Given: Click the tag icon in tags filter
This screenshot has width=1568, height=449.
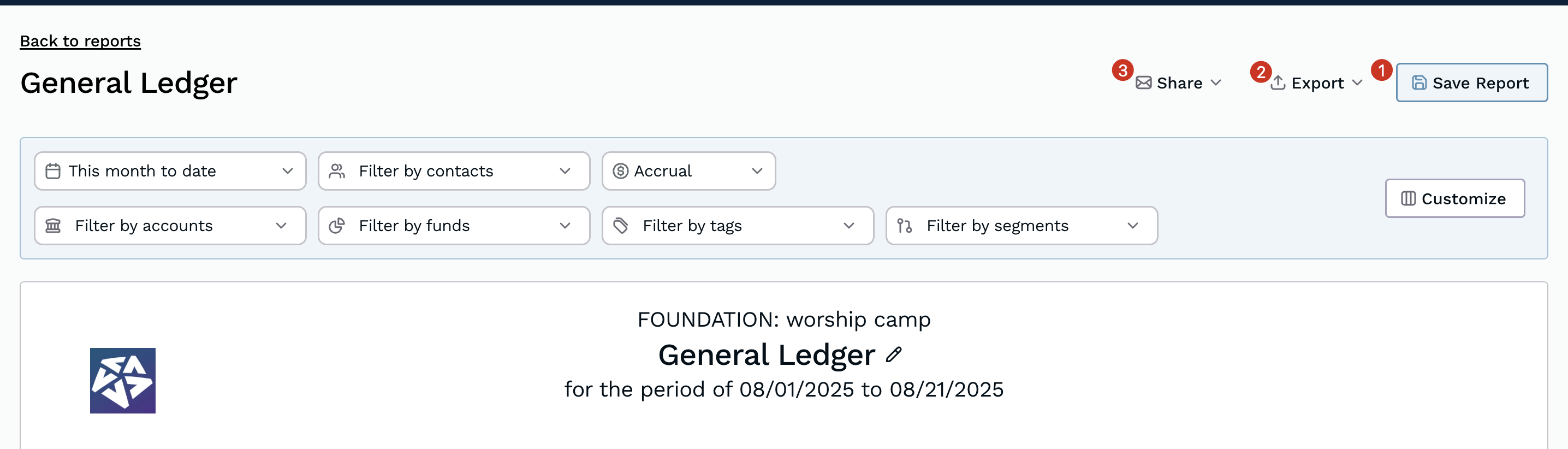Looking at the screenshot, I should coord(620,226).
